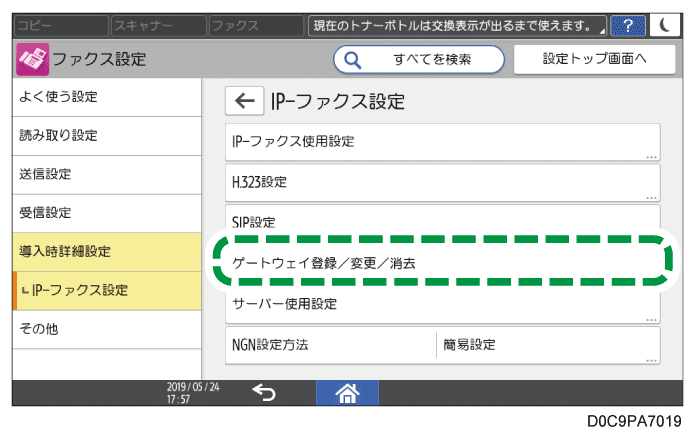The height and width of the screenshot is (435, 691).
Task: Open the すべてを検索 search field
Action: pyautogui.click(x=419, y=59)
